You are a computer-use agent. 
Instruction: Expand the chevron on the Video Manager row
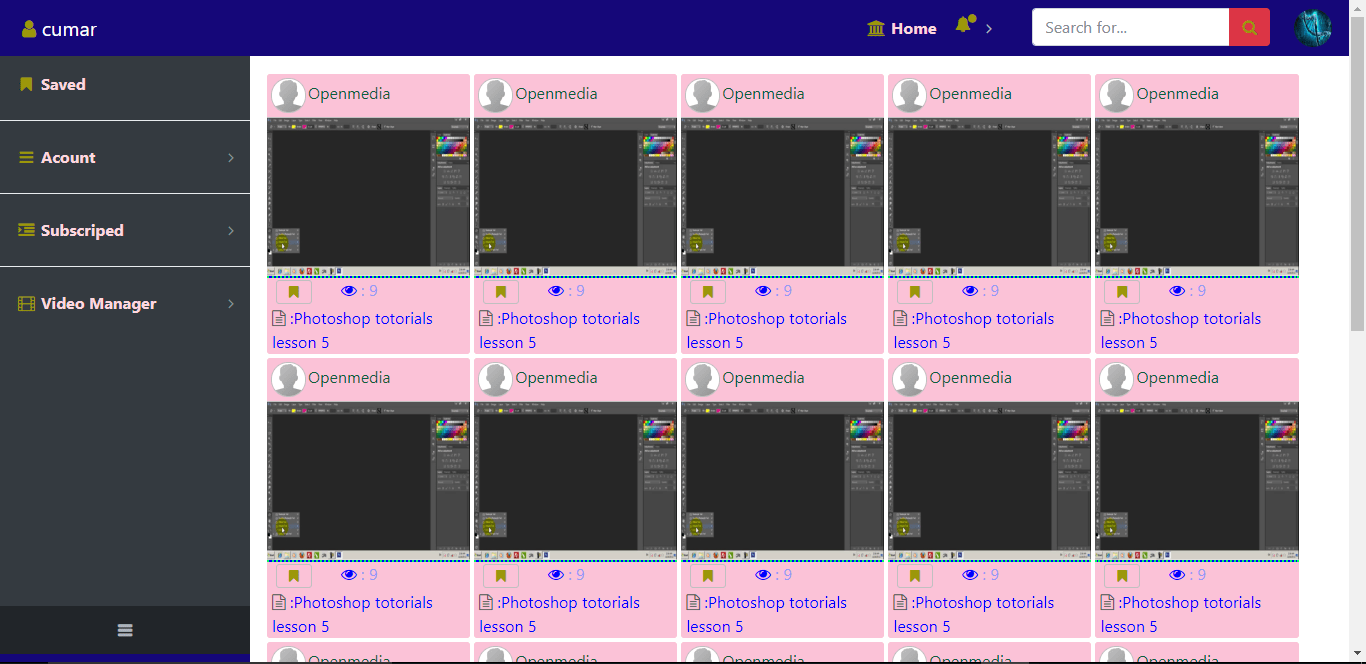tap(231, 304)
